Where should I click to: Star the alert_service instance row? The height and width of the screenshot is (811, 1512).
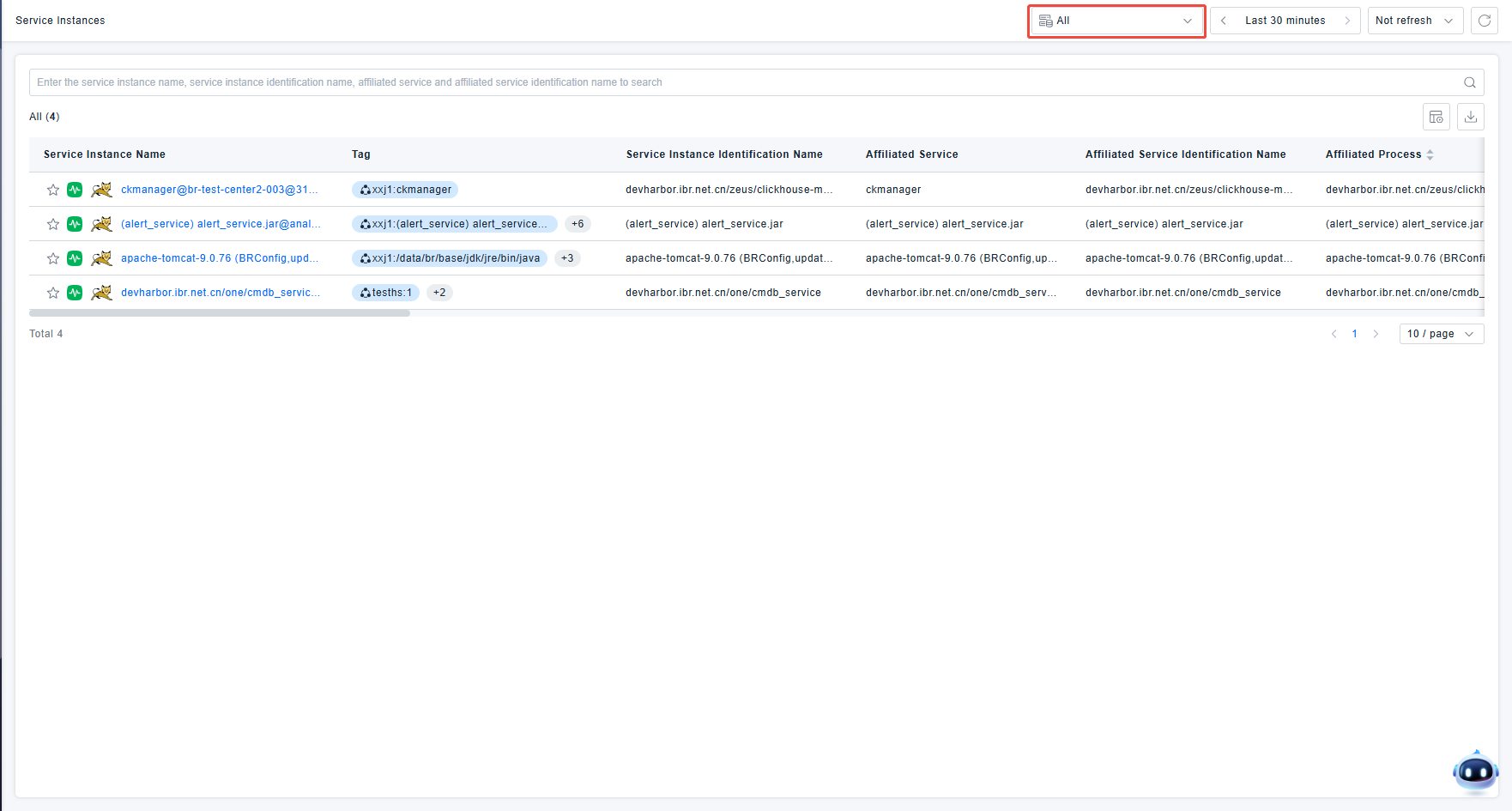pos(53,224)
